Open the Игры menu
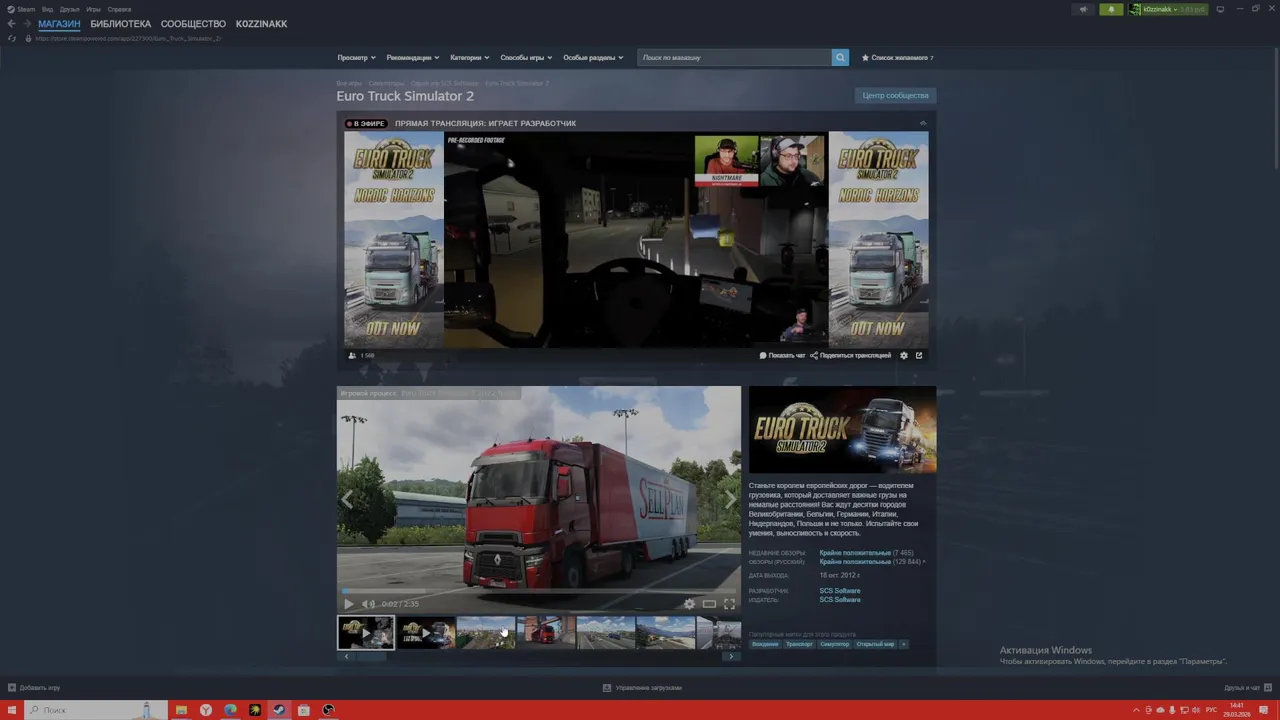Viewport: 1280px width, 720px height. 93,9
